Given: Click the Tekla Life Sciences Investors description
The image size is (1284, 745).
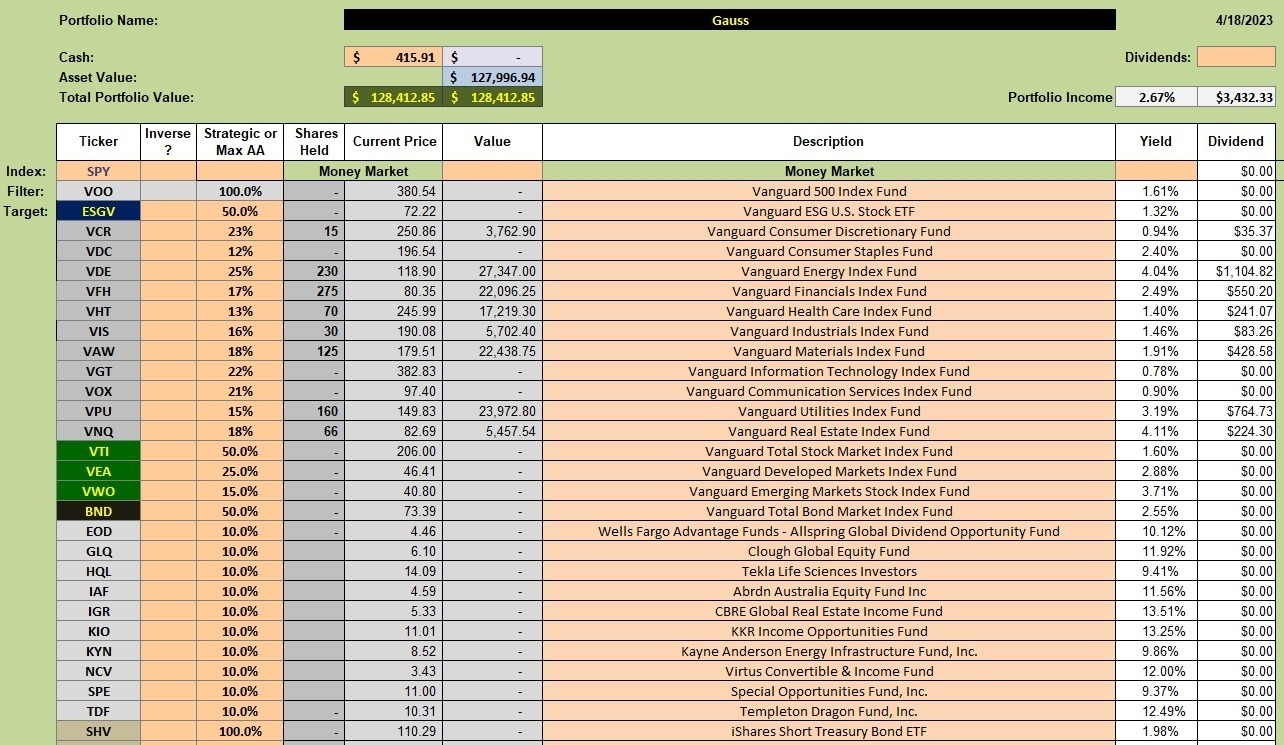Looking at the screenshot, I should pos(828,571).
